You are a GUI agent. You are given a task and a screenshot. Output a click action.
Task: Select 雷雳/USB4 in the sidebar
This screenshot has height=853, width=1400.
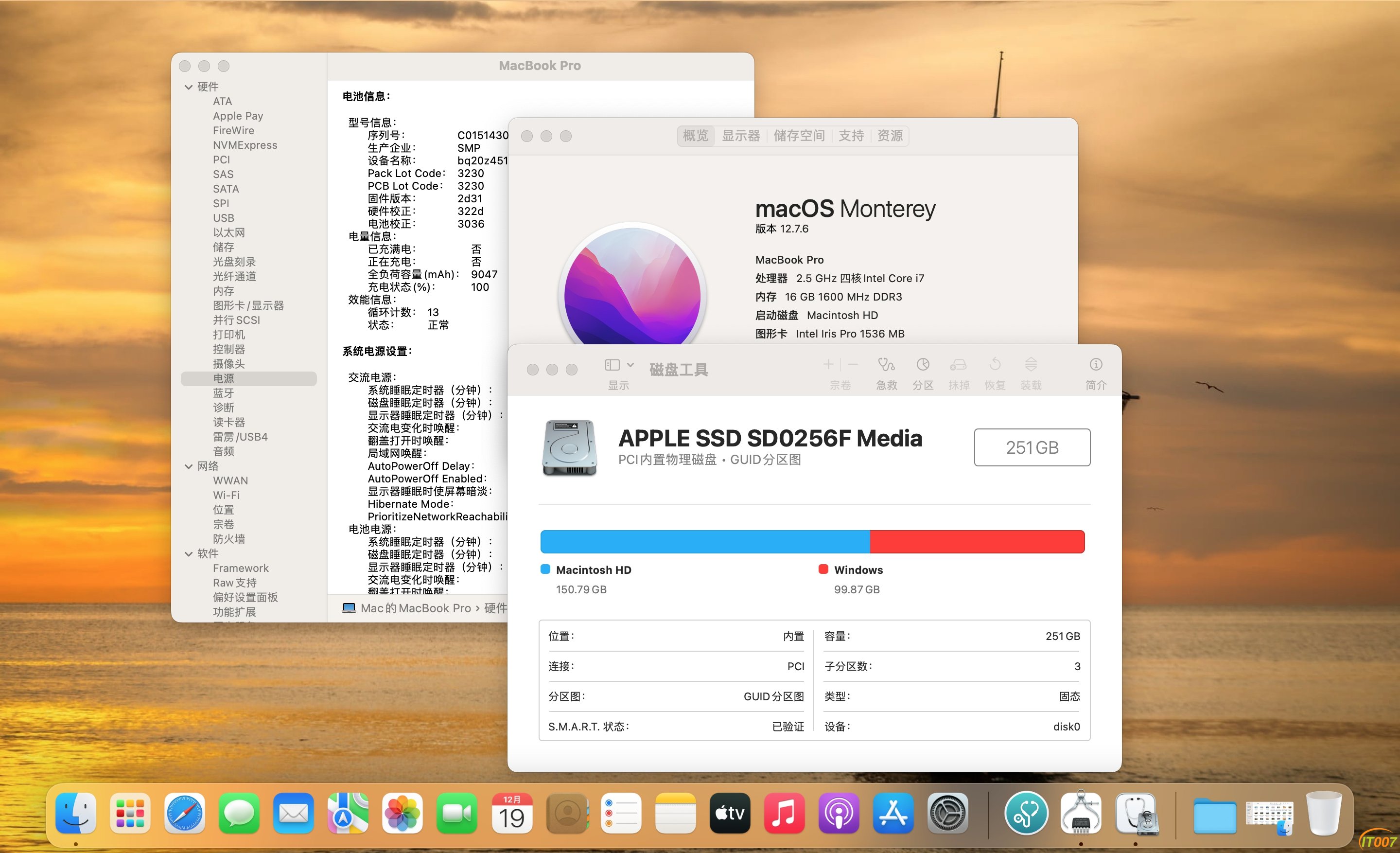(240, 437)
